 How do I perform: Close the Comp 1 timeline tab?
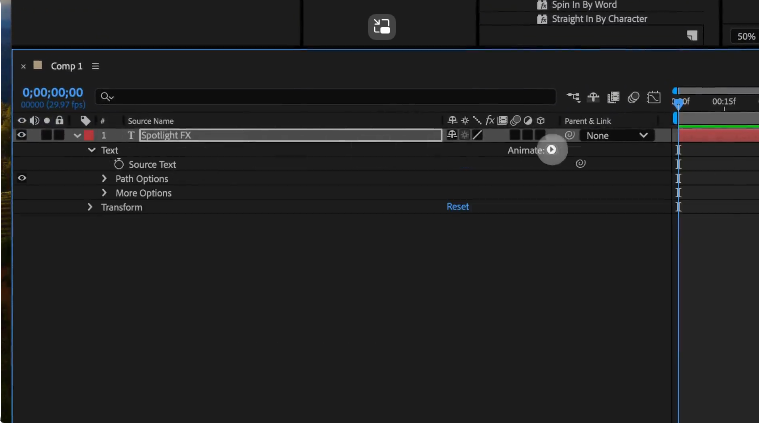point(23,66)
